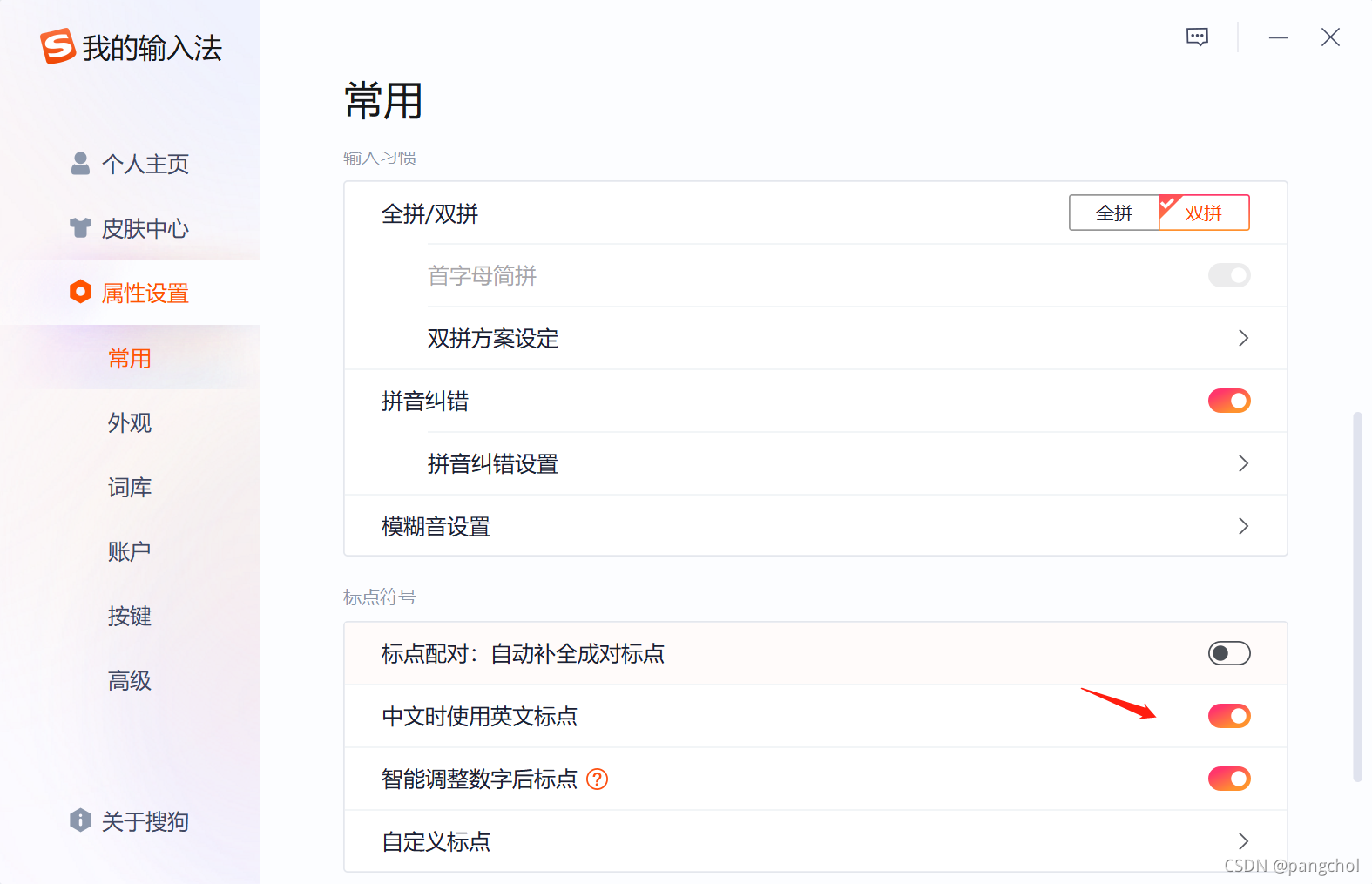Toggle the 首字母简拼 switch
The width and height of the screenshot is (1372, 884).
pyautogui.click(x=1229, y=275)
